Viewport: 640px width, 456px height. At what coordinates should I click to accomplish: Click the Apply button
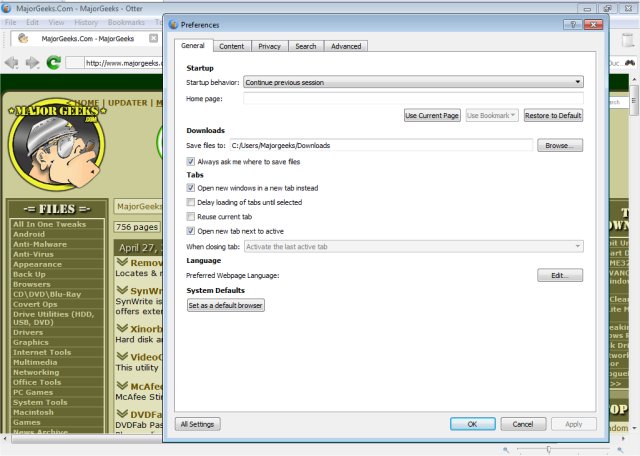coord(573,424)
